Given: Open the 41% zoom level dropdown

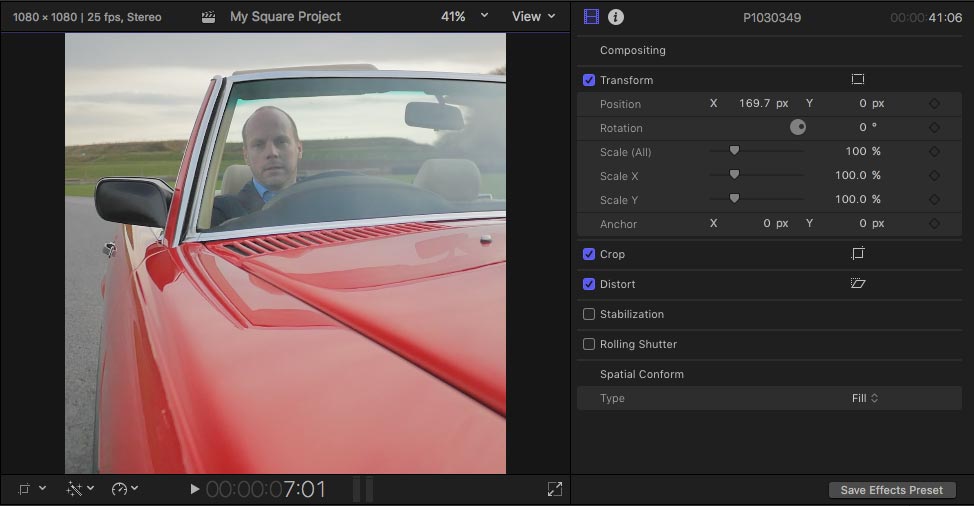Looking at the screenshot, I should (465, 17).
